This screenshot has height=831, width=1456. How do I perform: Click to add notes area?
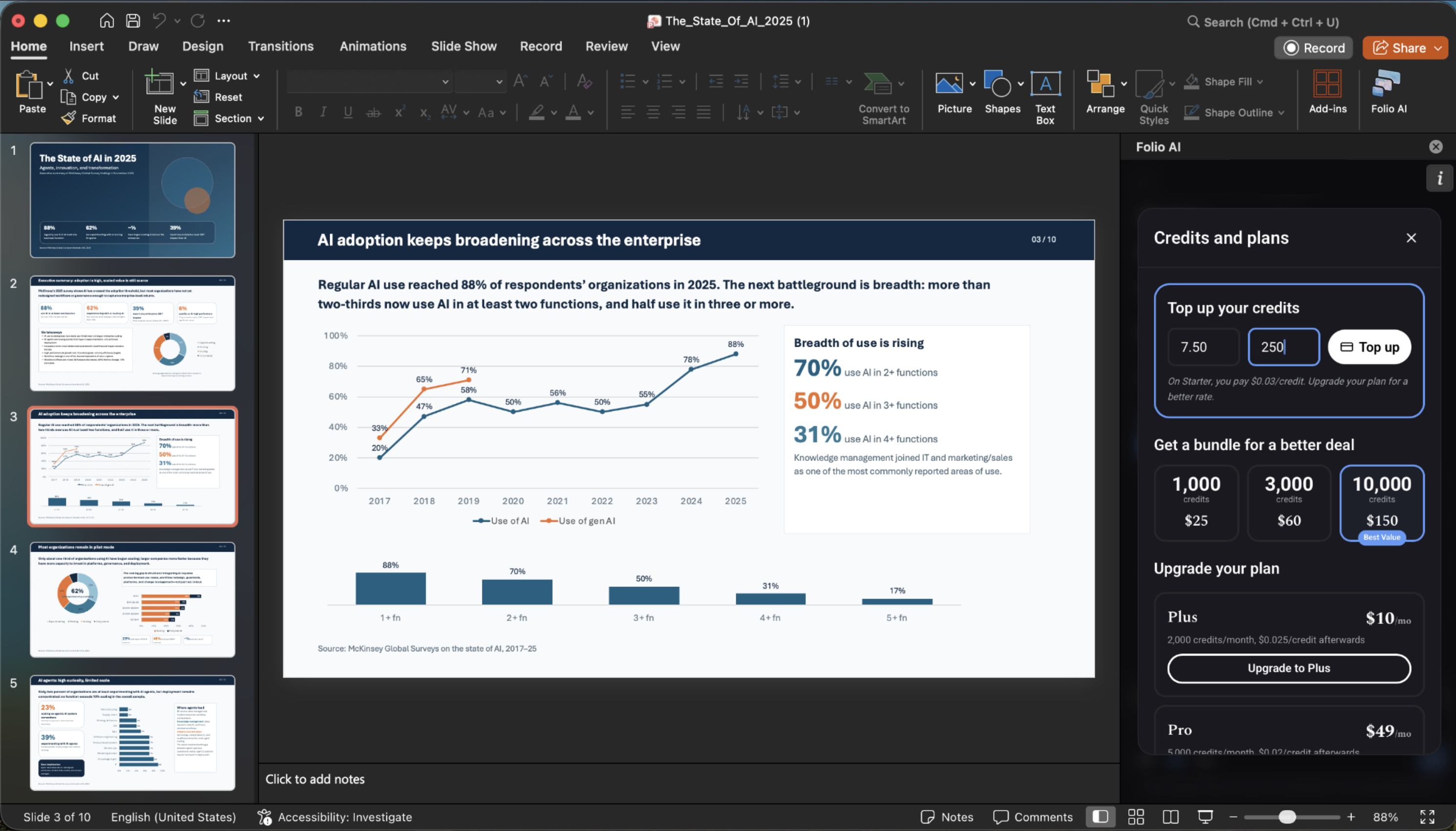click(x=689, y=779)
